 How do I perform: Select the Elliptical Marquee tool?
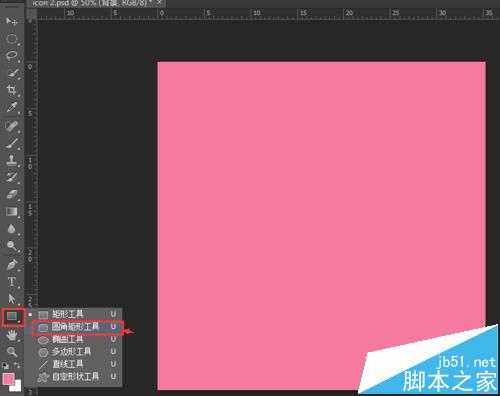coord(12,39)
